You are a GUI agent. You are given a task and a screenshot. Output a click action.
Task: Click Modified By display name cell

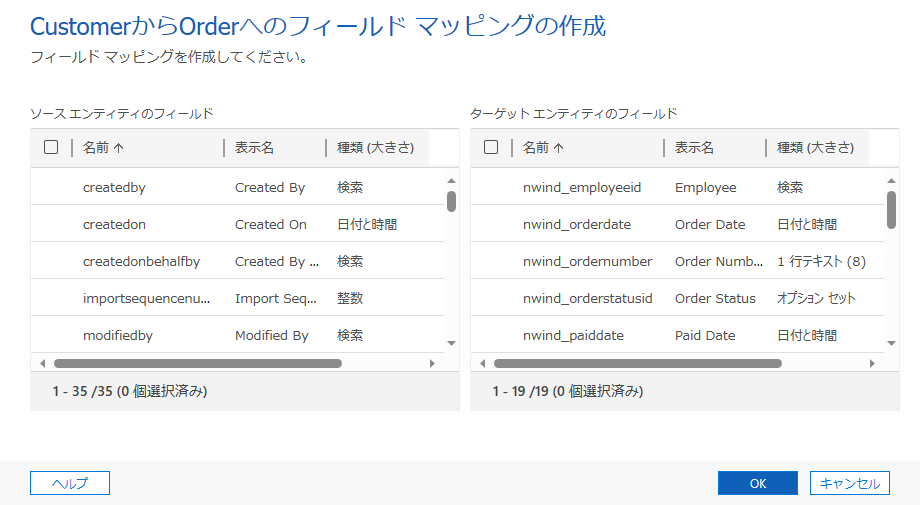tap(272, 335)
